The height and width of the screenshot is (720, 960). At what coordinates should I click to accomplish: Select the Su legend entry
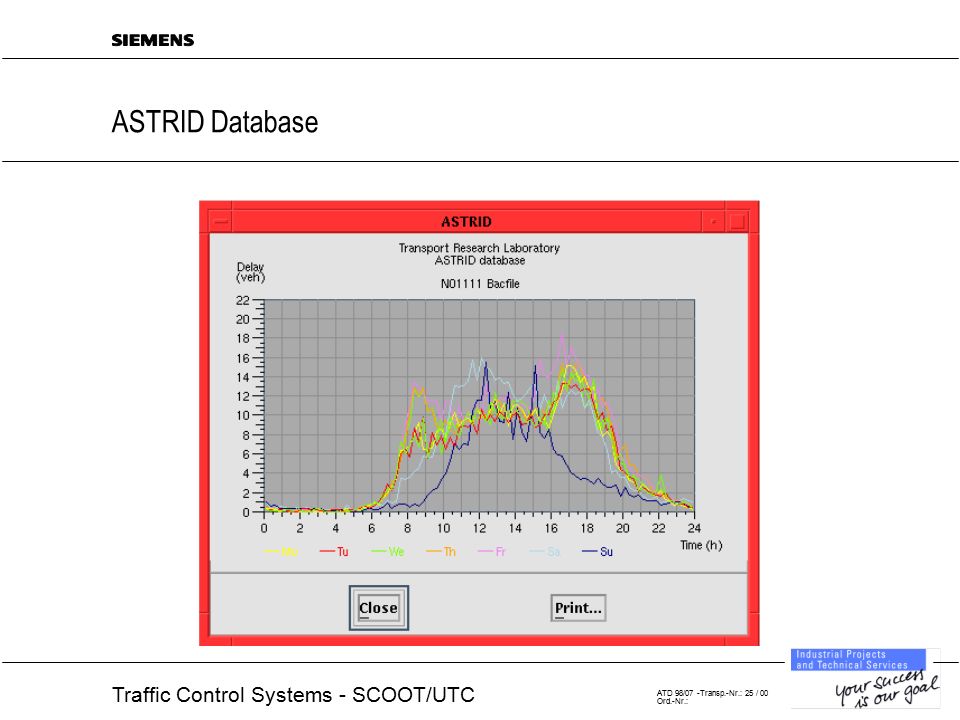coord(597,552)
